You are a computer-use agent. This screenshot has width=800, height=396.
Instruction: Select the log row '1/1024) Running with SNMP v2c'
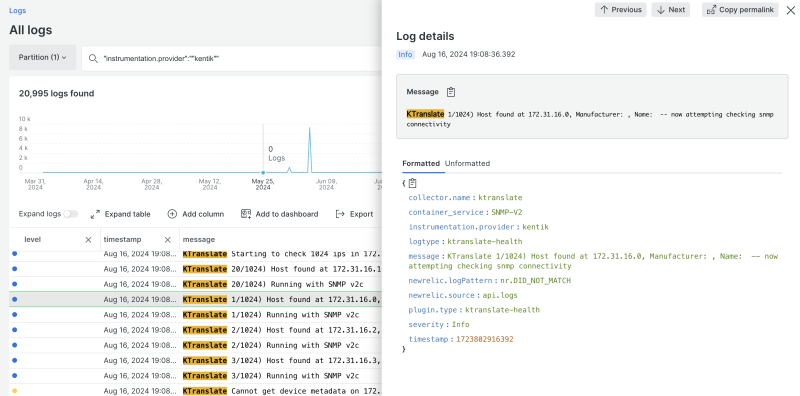195,315
